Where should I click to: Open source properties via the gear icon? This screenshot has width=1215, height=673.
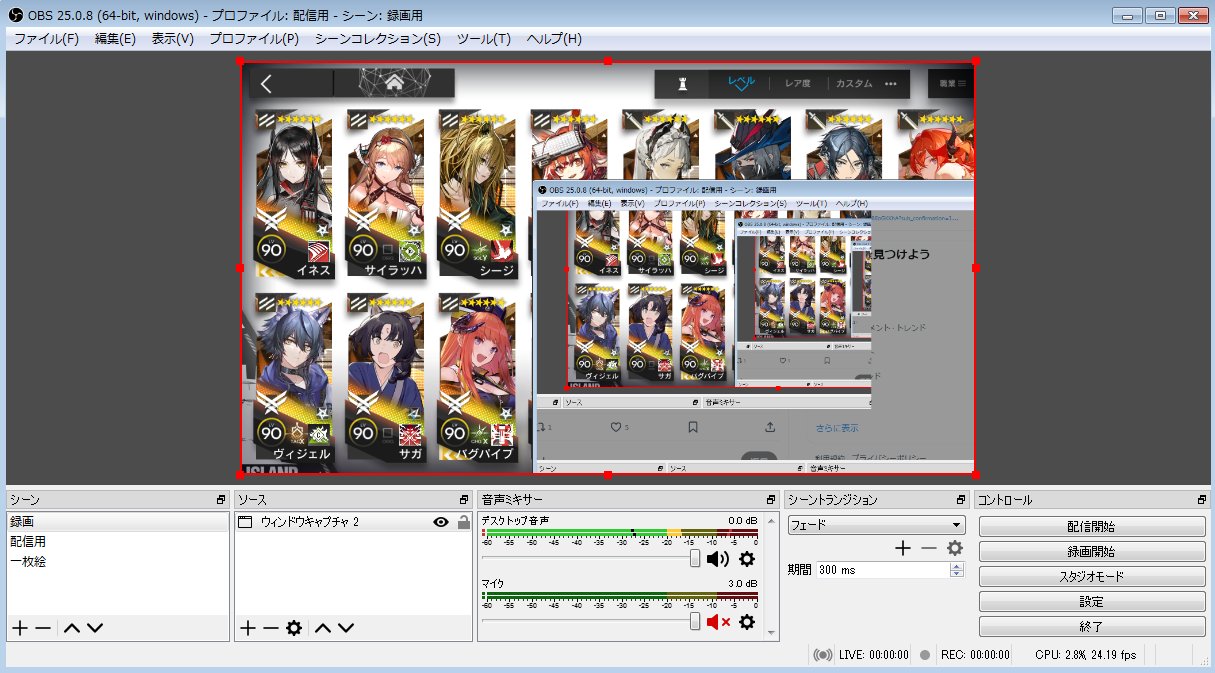pyautogui.click(x=293, y=628)
